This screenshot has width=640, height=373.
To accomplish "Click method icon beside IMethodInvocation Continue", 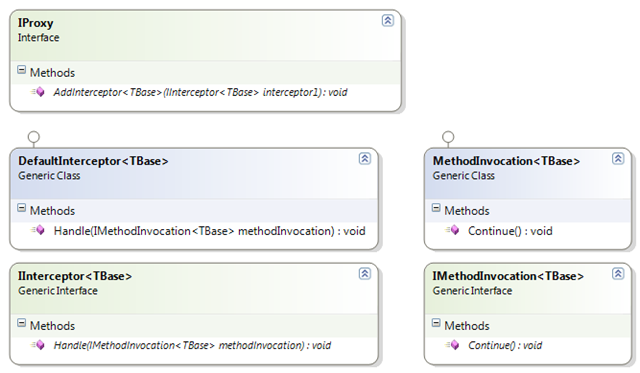I will [452, 345].
